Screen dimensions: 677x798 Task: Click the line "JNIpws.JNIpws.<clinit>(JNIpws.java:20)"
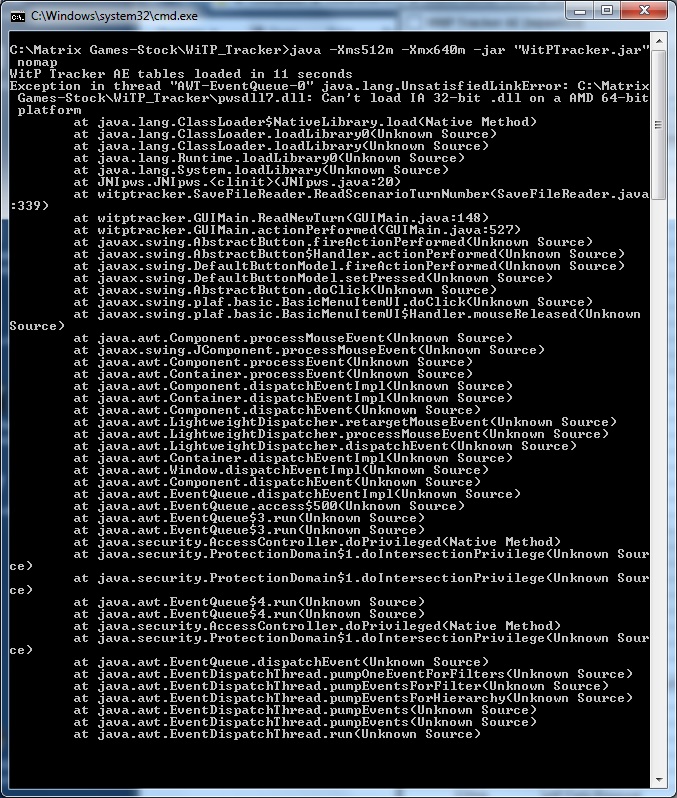pos(237,182)
